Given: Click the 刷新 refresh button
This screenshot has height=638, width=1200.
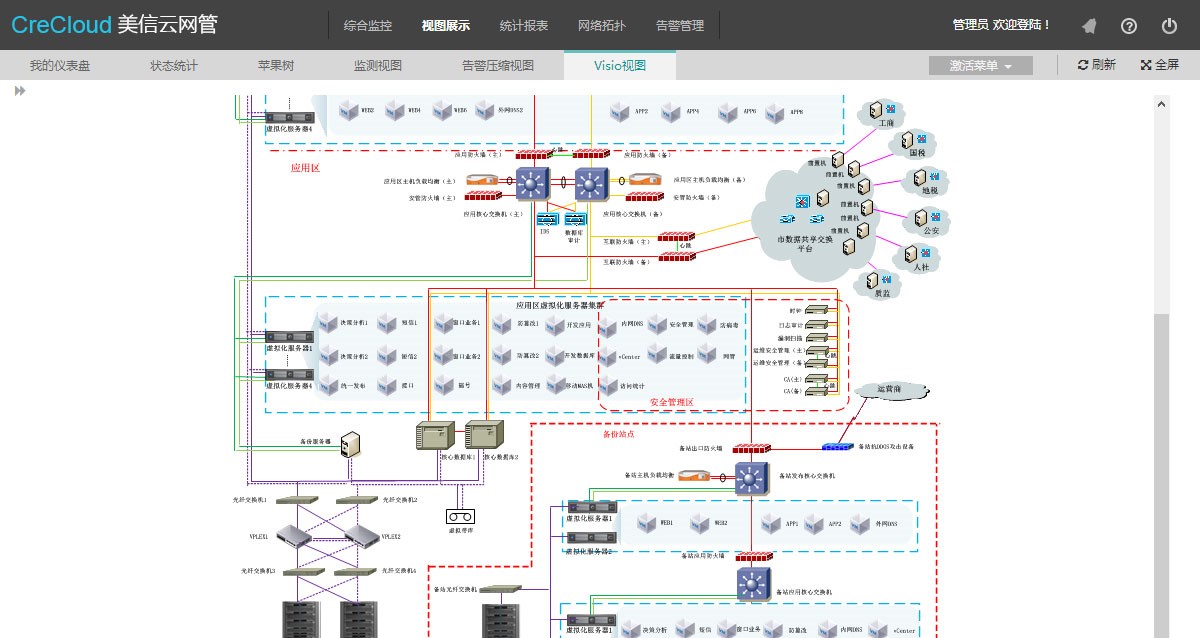Looking at the screenshot, I should point(1096,66).
